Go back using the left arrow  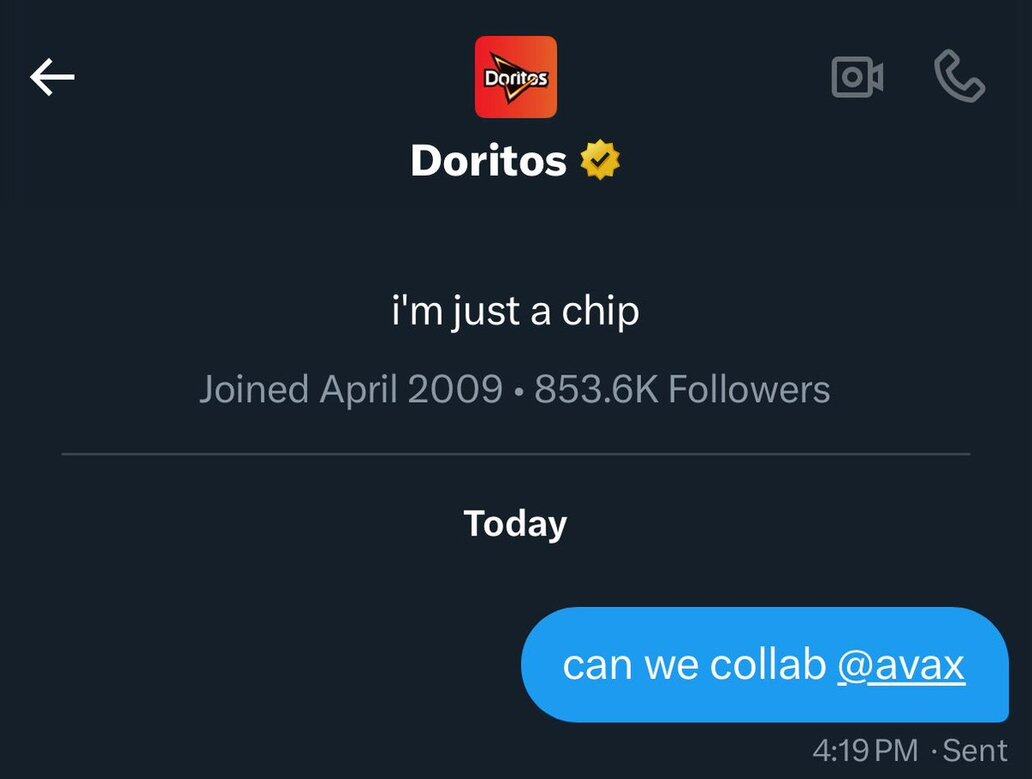[x=52, y=77]
